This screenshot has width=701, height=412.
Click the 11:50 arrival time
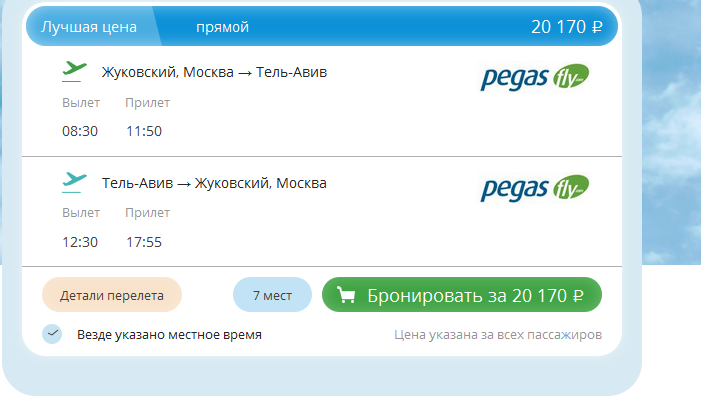144,131
